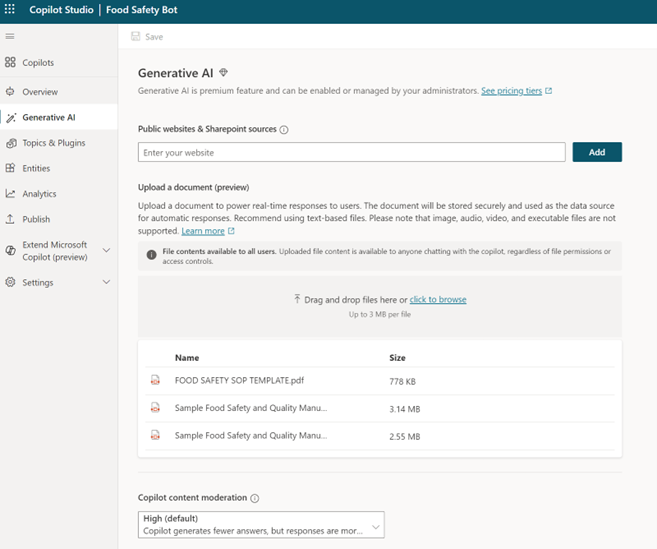Select Sample Food Safety file sized 3.14 MB
Screen dimensions: 657x549
pos(251,408)
